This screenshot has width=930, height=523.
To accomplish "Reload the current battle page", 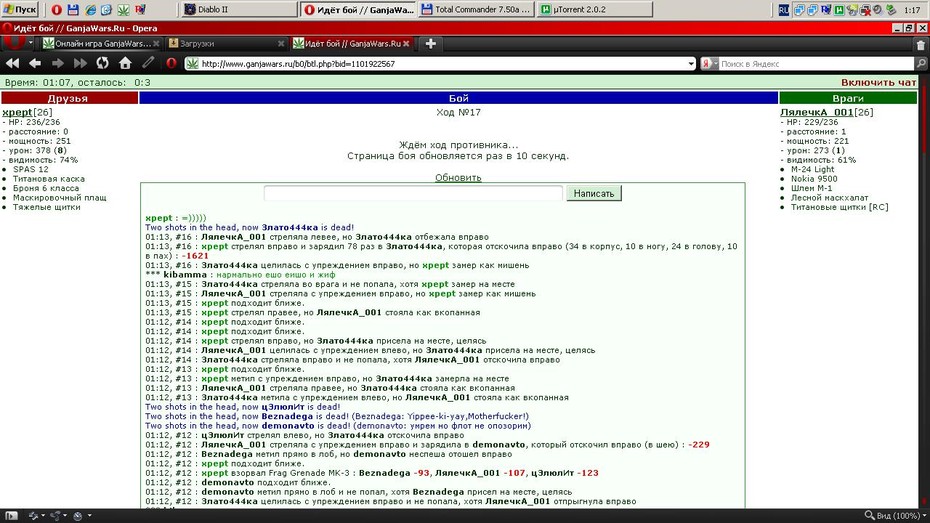I will point(103,63).
